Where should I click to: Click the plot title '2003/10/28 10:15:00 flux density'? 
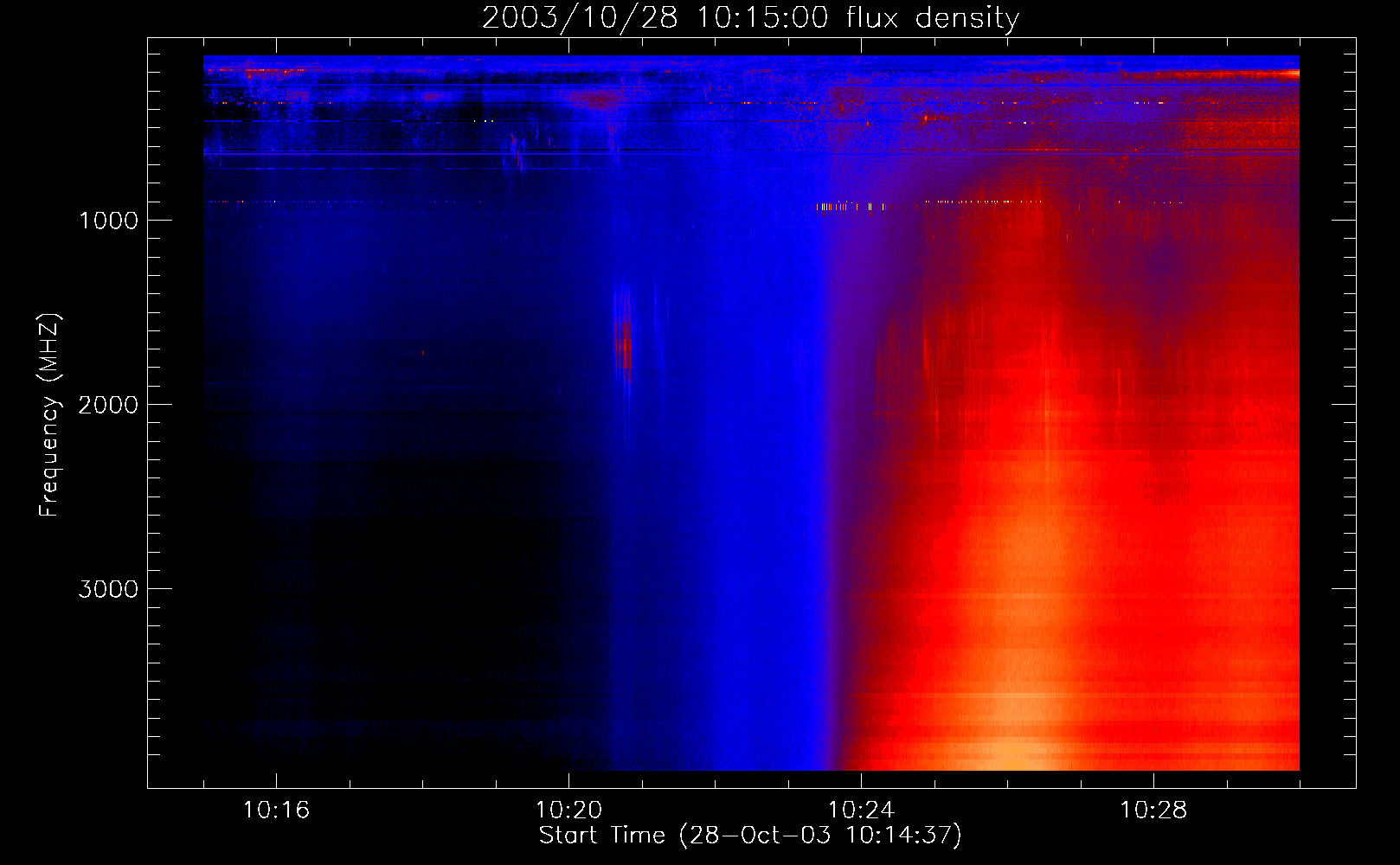[750, 17]
